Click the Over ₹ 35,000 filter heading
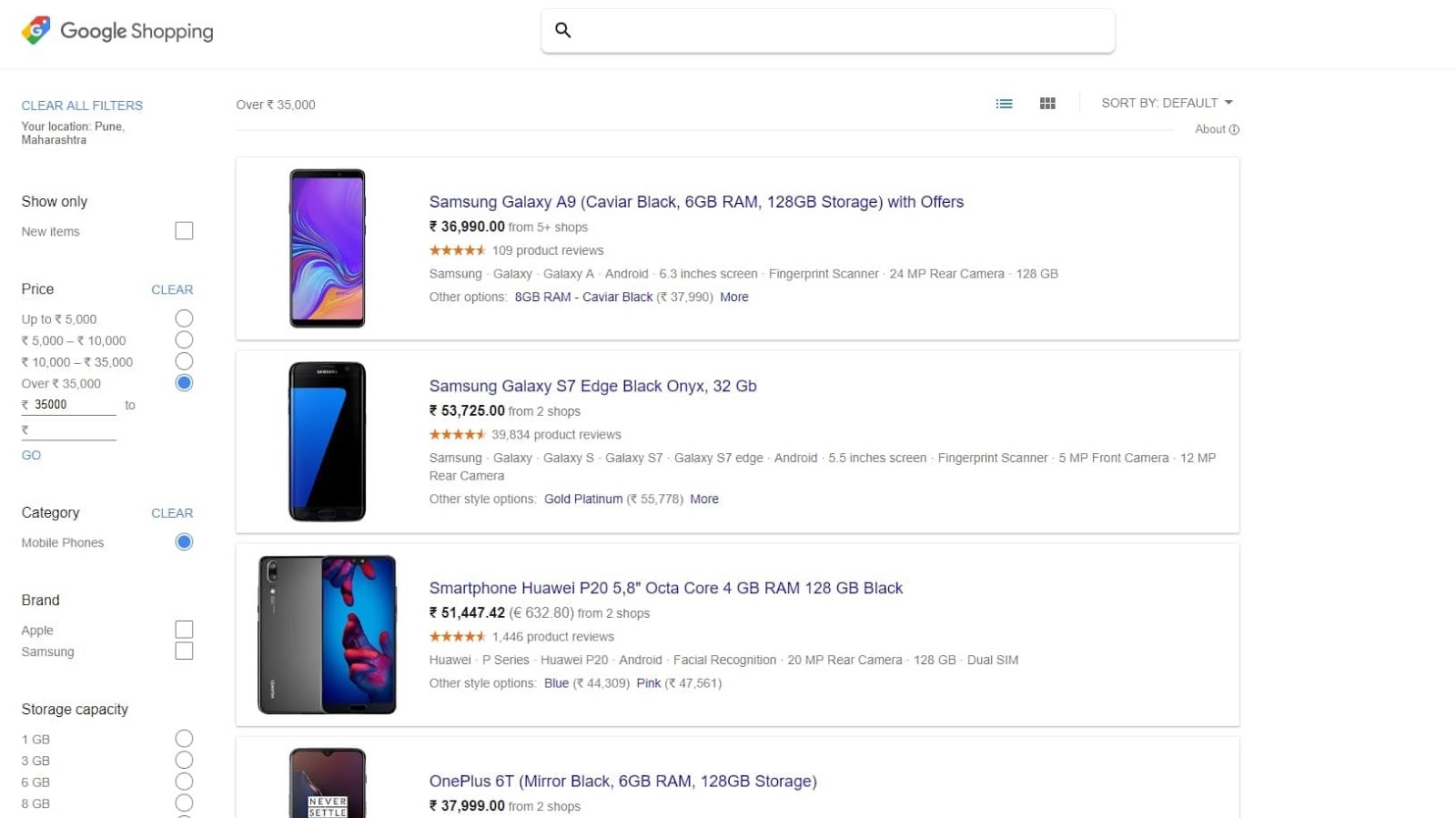This screenshot has width=1456, height=818. [x=276, y=105]
